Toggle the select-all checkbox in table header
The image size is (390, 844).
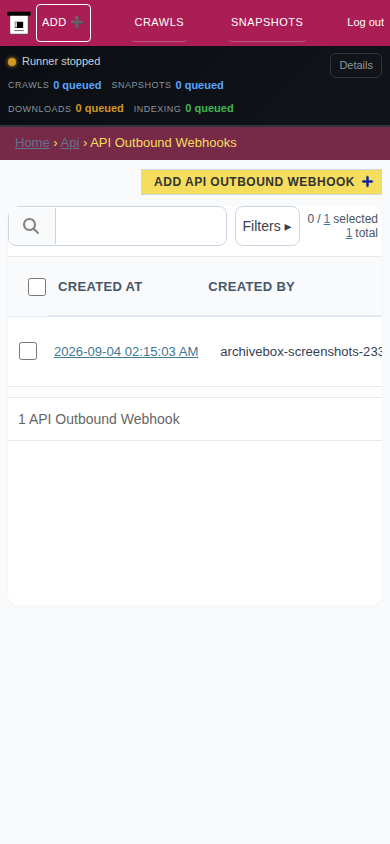click(37, 287)
